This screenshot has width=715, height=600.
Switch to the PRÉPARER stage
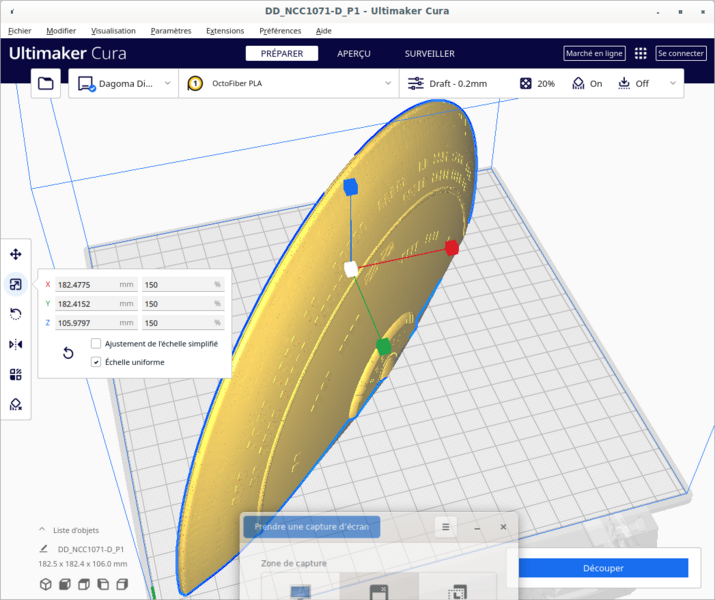pos(282,53)
